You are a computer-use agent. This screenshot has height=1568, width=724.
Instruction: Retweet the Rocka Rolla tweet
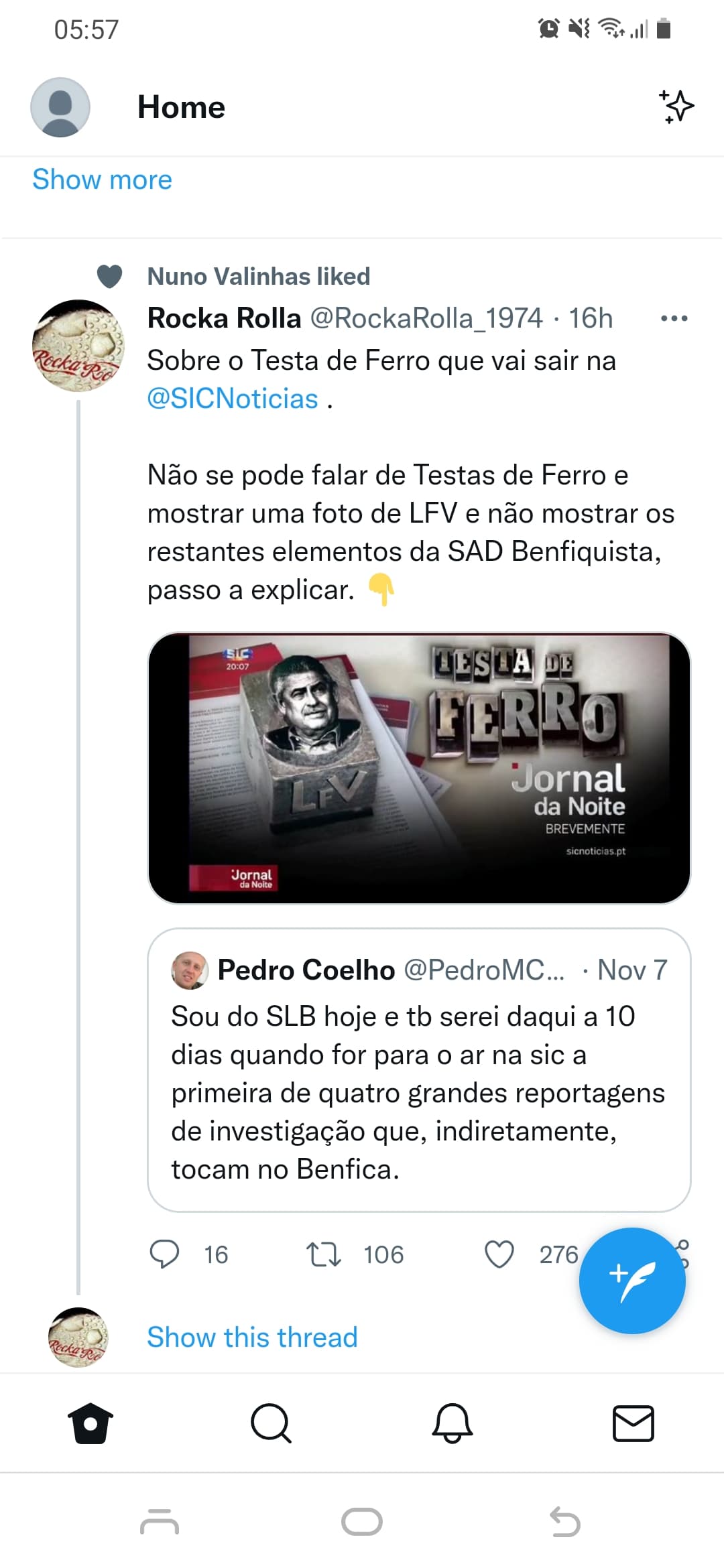(x=324, y=1254)
